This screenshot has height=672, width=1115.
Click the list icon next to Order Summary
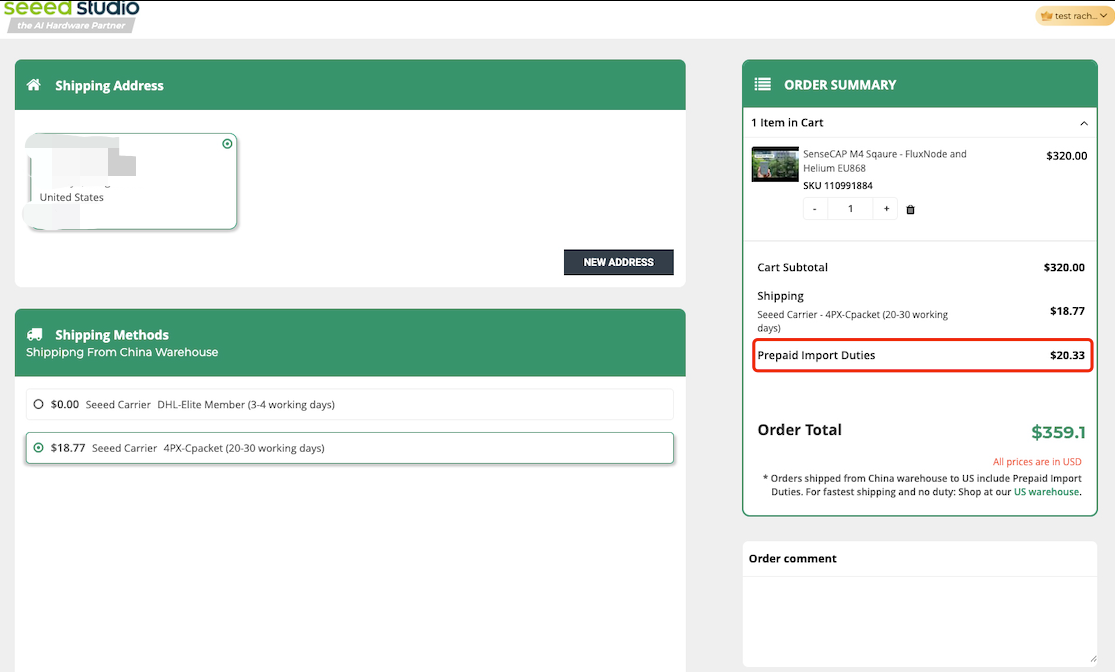tap(763, 85)
